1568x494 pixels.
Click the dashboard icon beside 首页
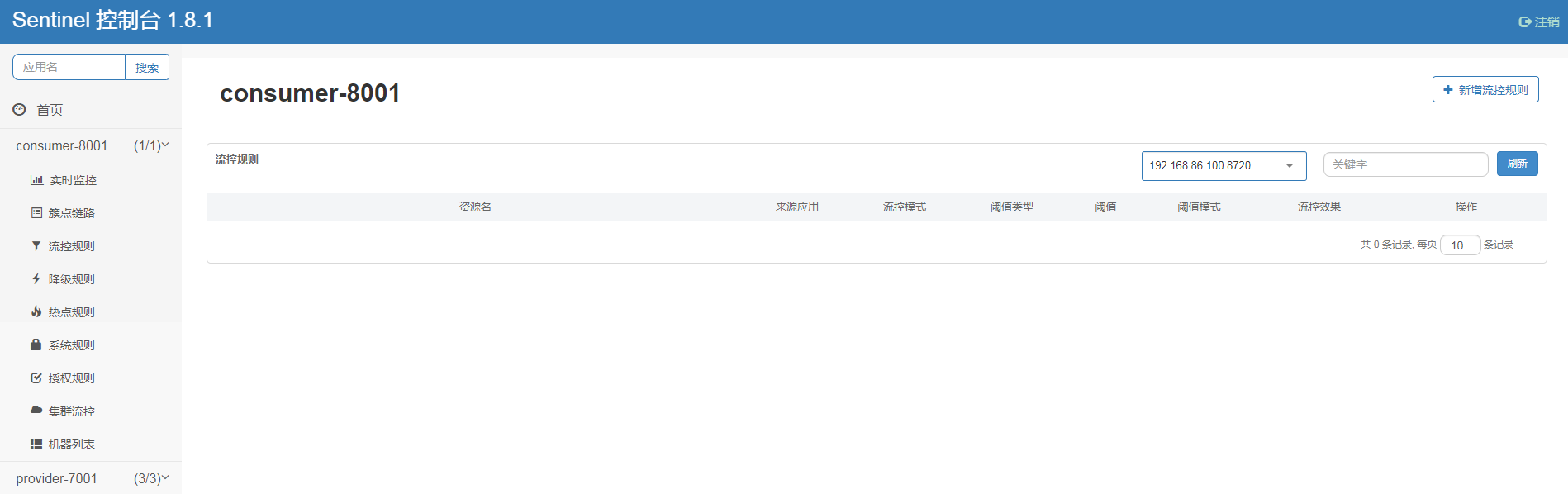[19, 109]
